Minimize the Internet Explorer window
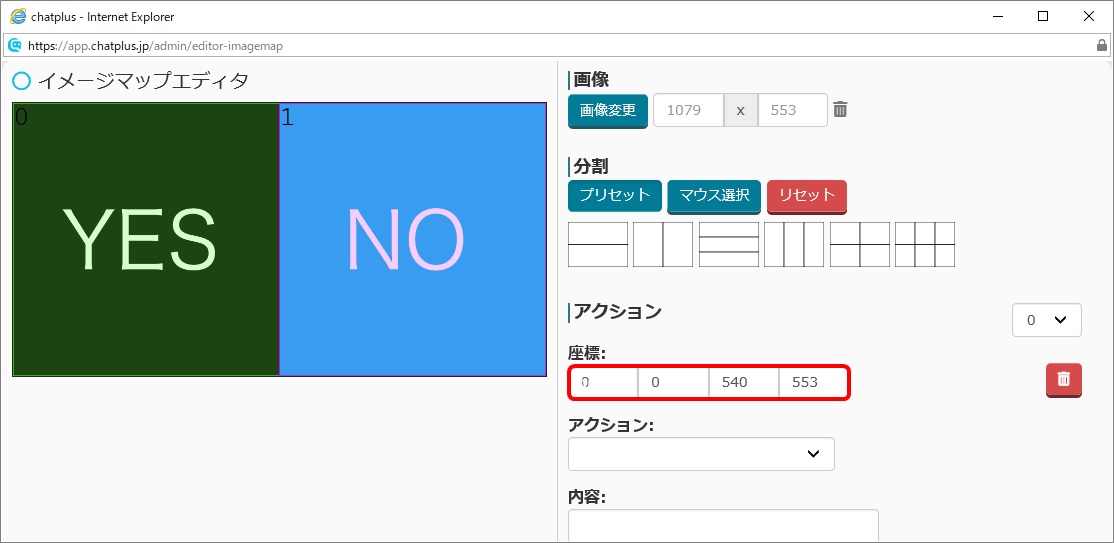The width and height of the screenshot is (1114, 543). (998, 16)
